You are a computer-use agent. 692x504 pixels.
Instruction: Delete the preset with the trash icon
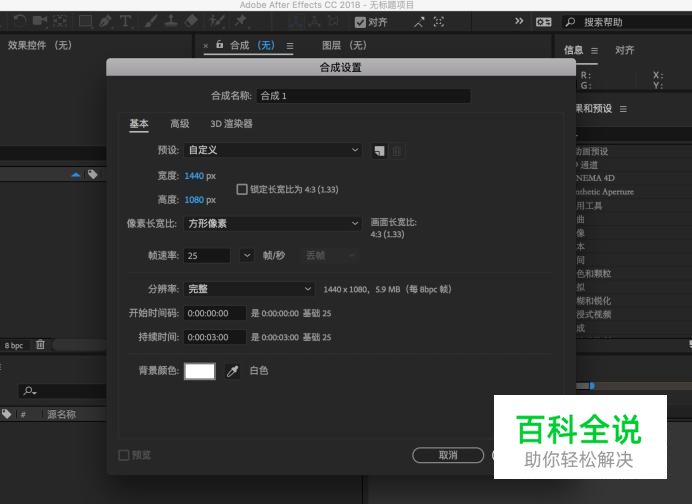396,151
